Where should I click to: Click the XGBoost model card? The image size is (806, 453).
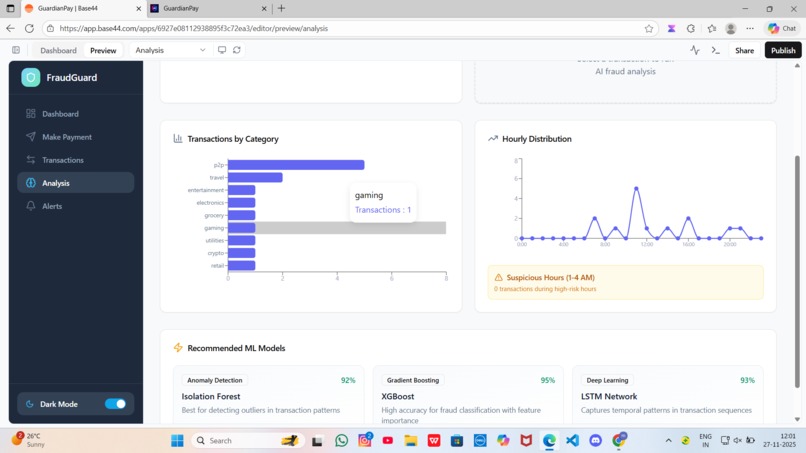[468, 395]
